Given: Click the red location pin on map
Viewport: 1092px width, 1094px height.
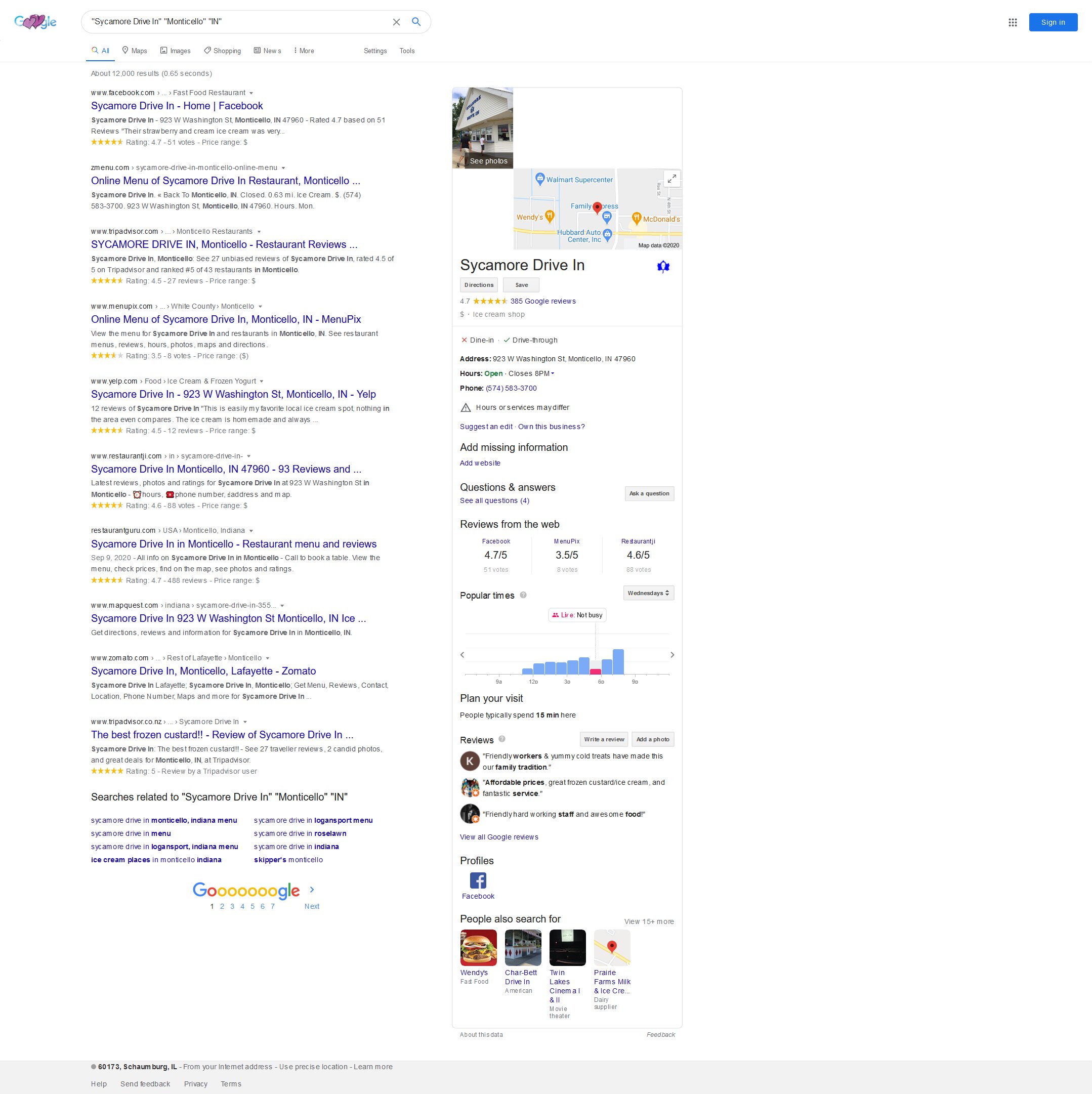Looking at the screenshot, I should tap(597, 208).
